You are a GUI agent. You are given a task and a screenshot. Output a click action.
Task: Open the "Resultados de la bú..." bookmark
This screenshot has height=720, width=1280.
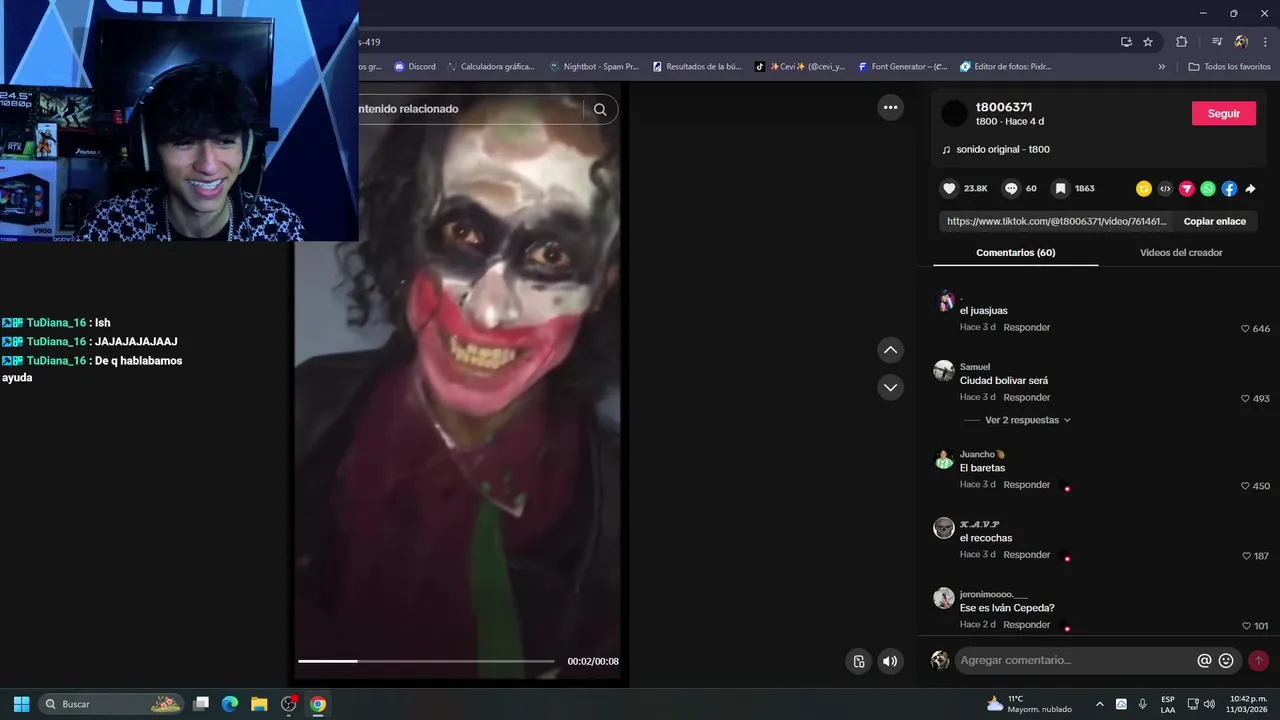coord(697,67)
